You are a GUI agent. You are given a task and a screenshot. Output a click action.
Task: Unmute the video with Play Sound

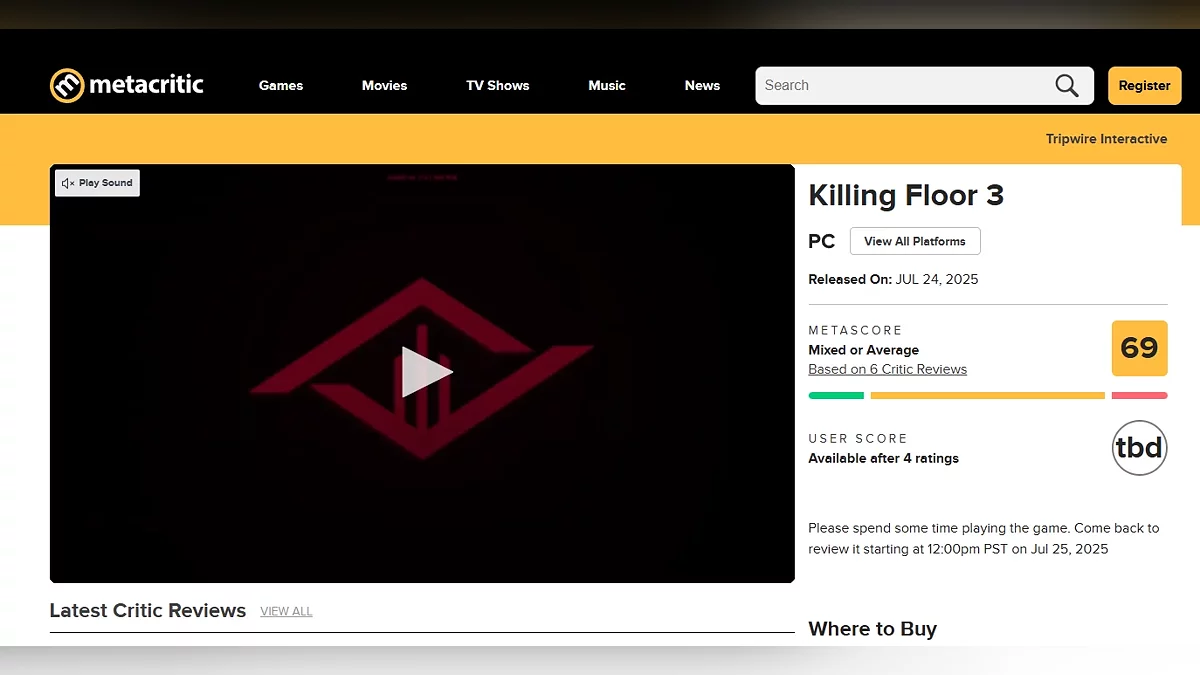97,183
